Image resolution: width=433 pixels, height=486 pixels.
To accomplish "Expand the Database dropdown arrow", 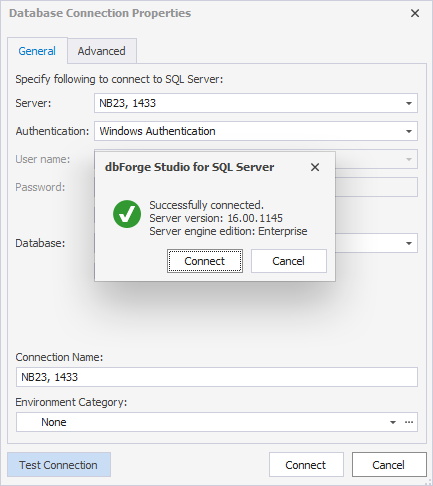I will [409, 243].
